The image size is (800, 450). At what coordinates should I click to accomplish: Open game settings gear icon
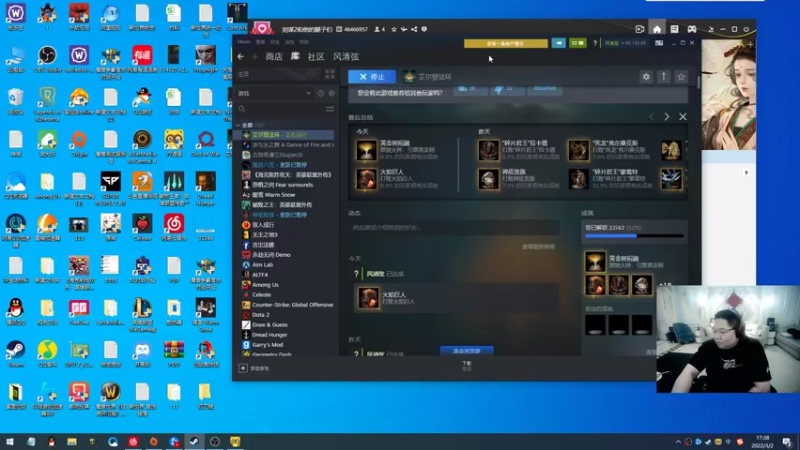tap(646, 77)
